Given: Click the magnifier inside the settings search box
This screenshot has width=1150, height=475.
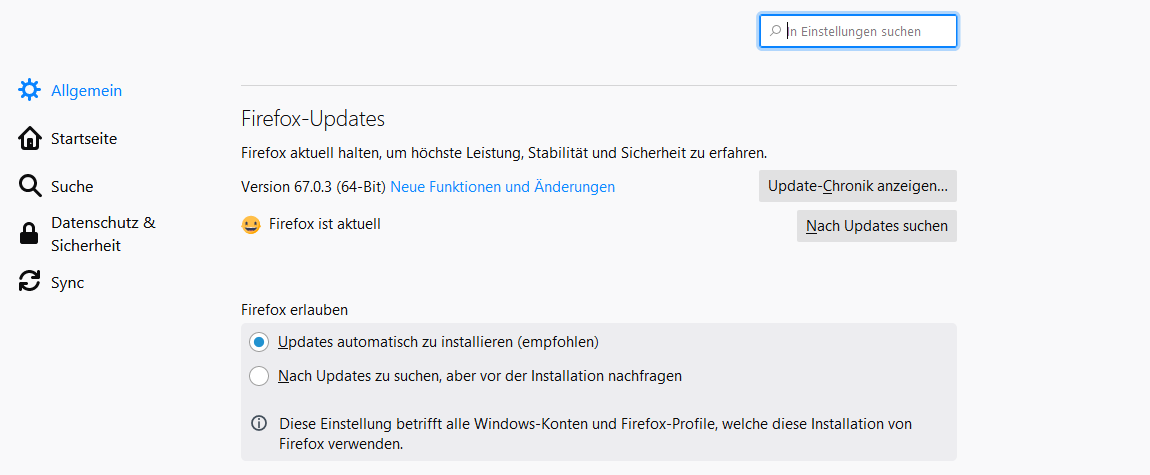Looking at the screenshot, I should (775, 32).
